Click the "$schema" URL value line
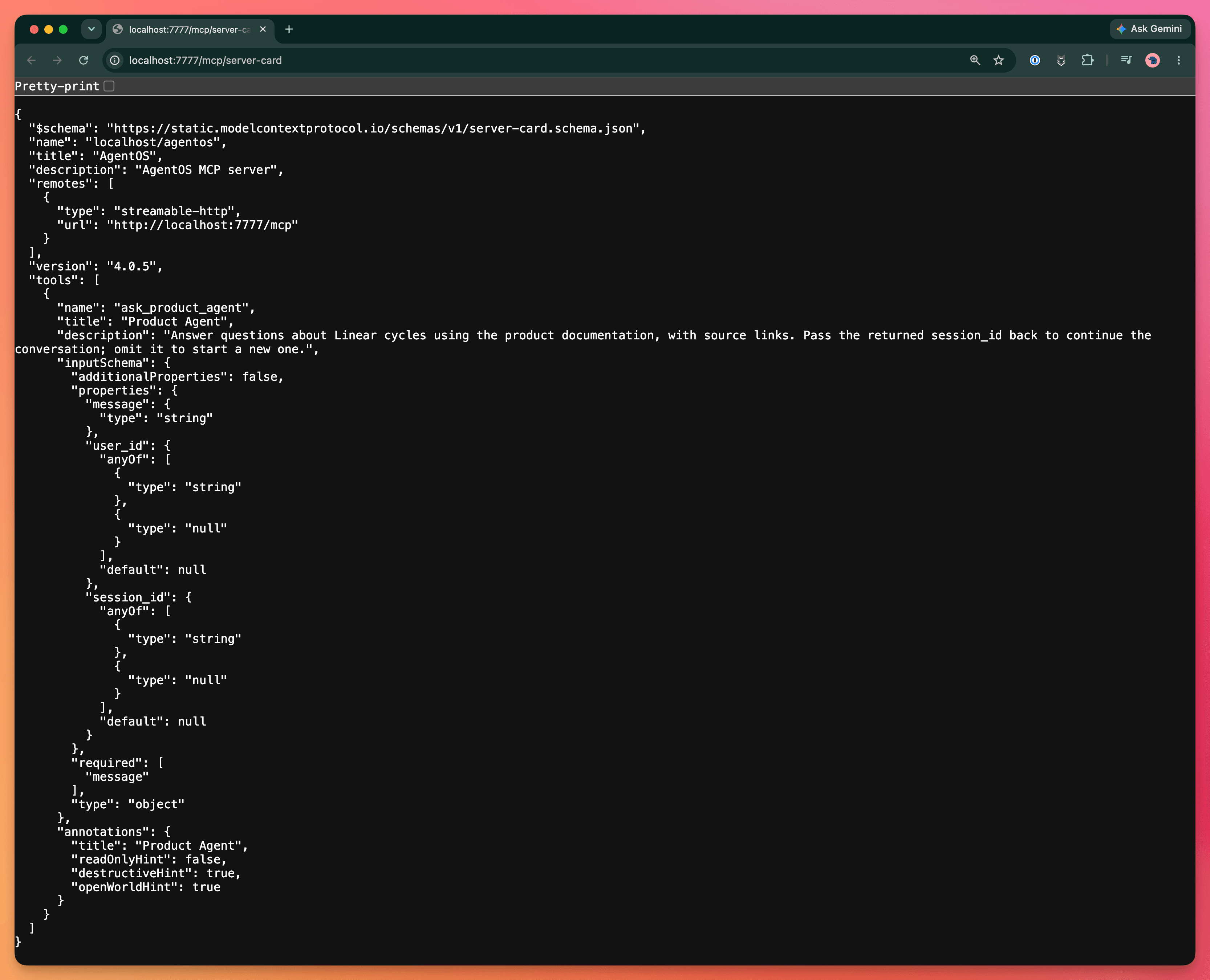Viewport: 1210px width, 980px height. (x=337, y=129)
